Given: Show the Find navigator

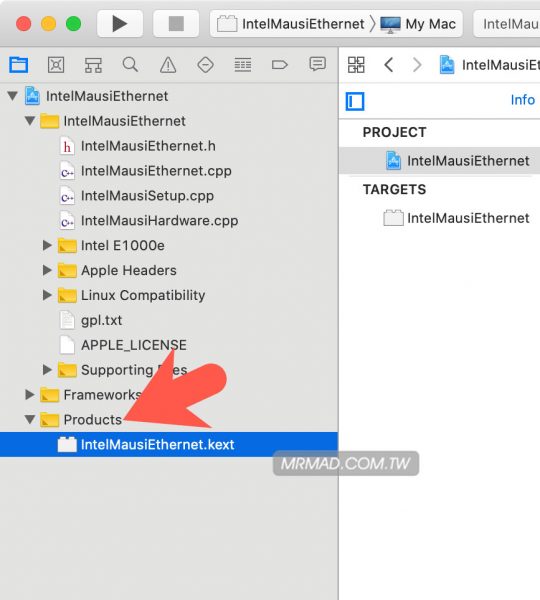Looking at the screenshot, I should (x=130, y=65).
